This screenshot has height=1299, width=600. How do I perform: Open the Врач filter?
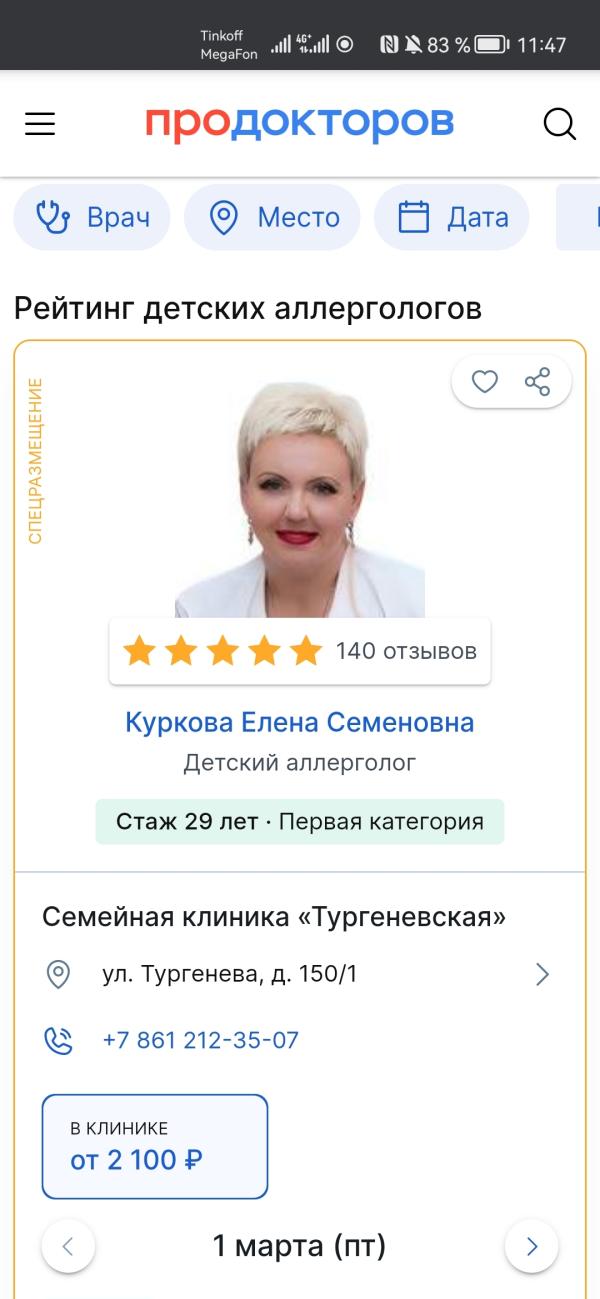(x=92, y=217)
